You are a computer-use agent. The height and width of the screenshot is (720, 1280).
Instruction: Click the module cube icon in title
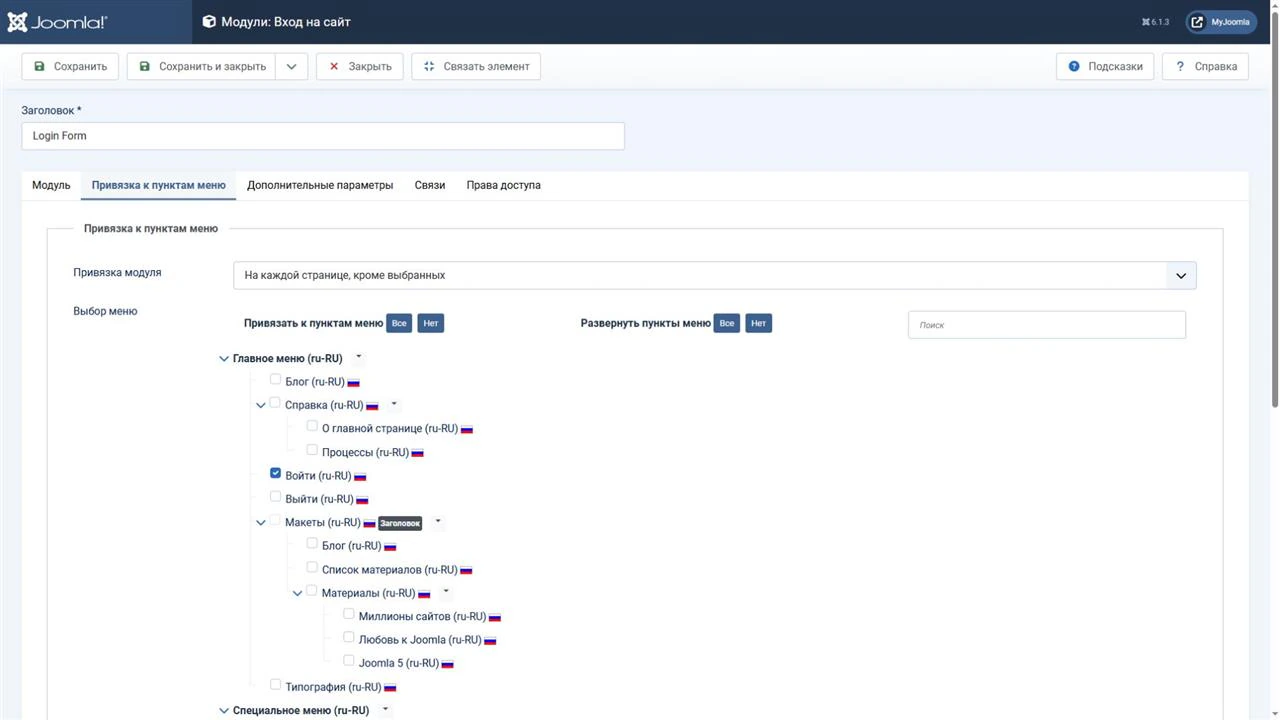[209, 21]
